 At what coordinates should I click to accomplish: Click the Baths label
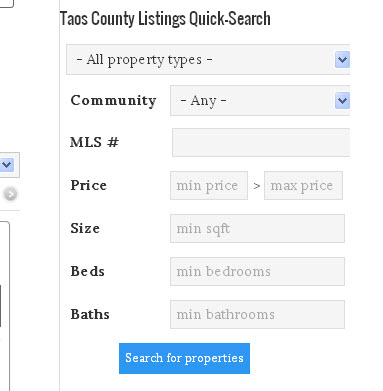[x=90, y=314]
